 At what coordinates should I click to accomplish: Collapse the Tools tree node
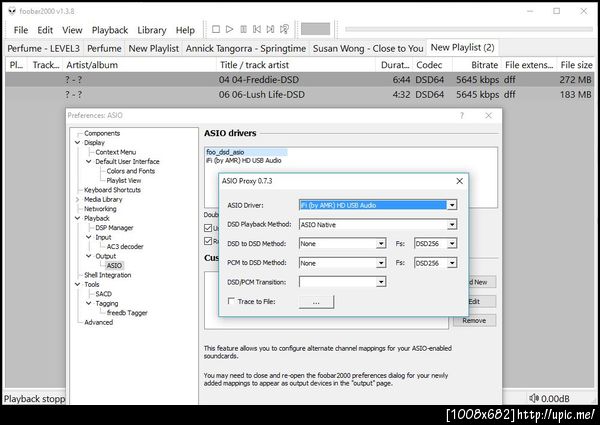[x=78, y=285]
